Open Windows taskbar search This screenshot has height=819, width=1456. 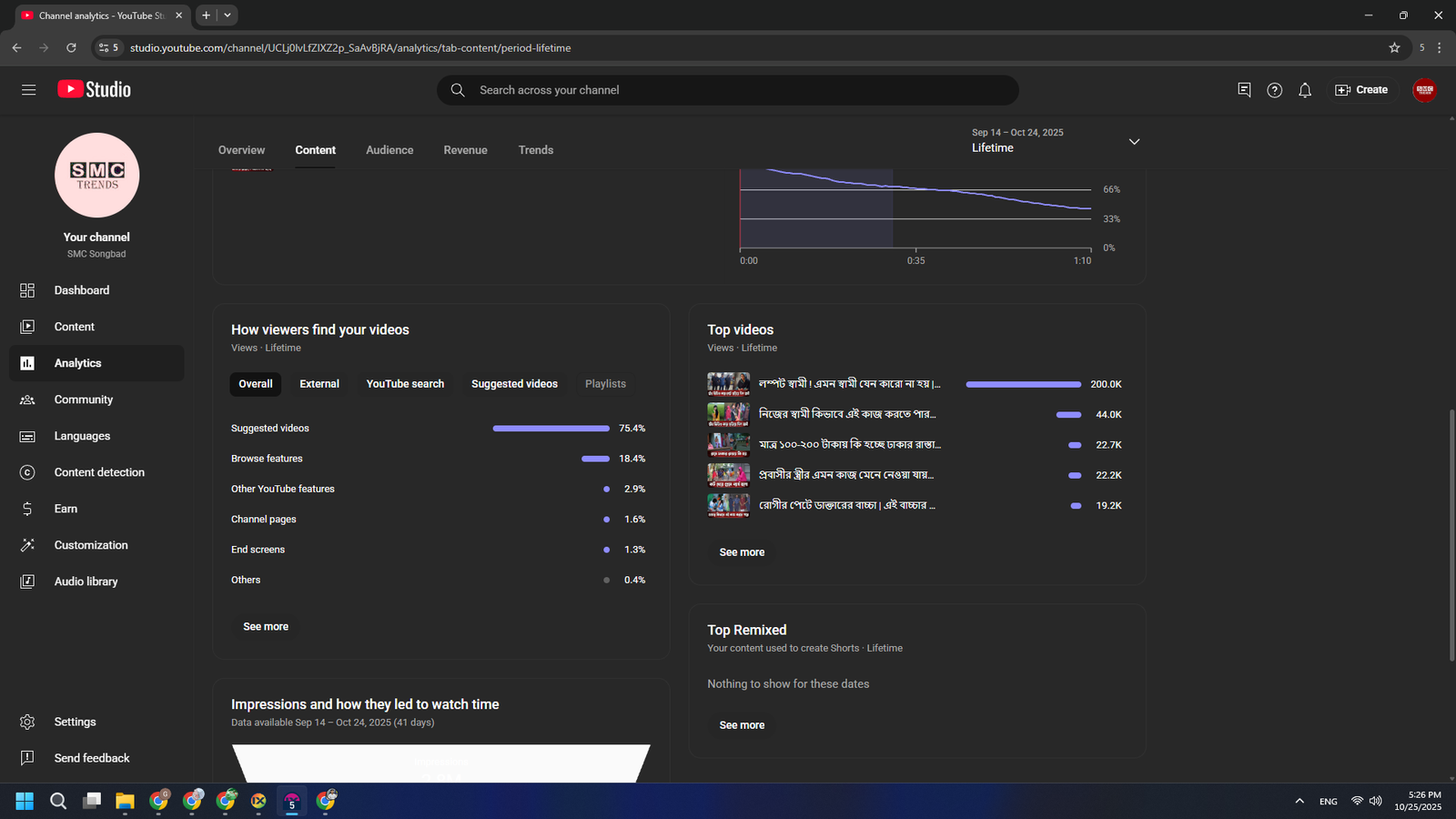coord(58,801)
